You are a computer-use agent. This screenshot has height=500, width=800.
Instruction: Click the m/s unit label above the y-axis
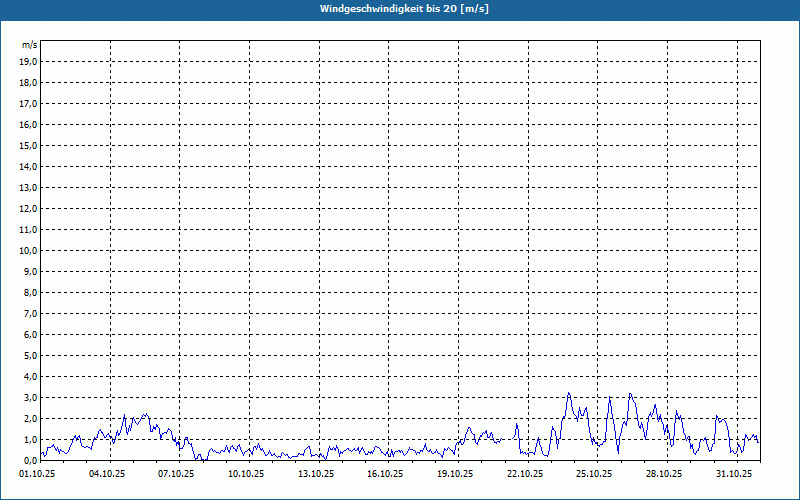(30, 45)
